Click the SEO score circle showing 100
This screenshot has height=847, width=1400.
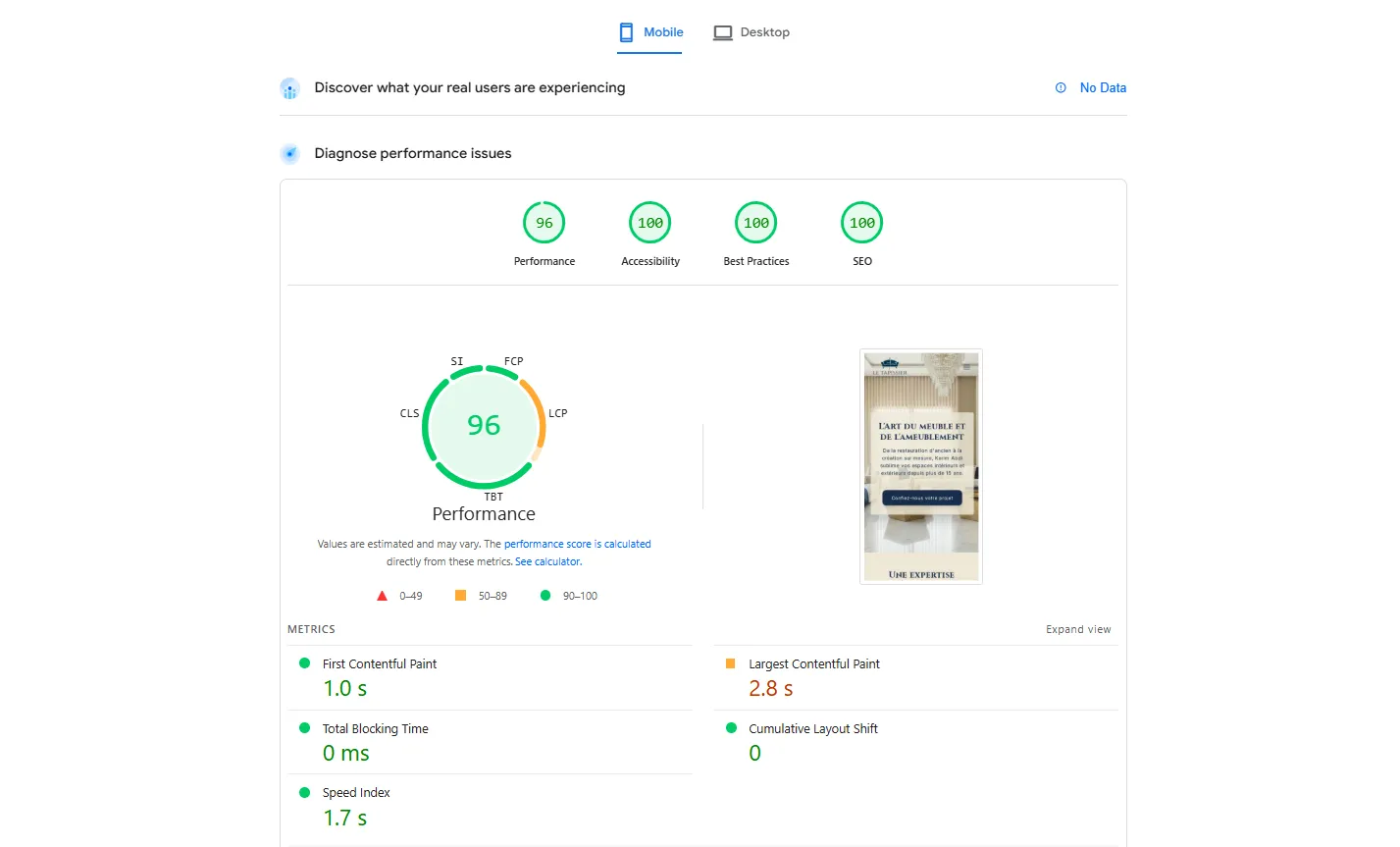pos(861,223)
